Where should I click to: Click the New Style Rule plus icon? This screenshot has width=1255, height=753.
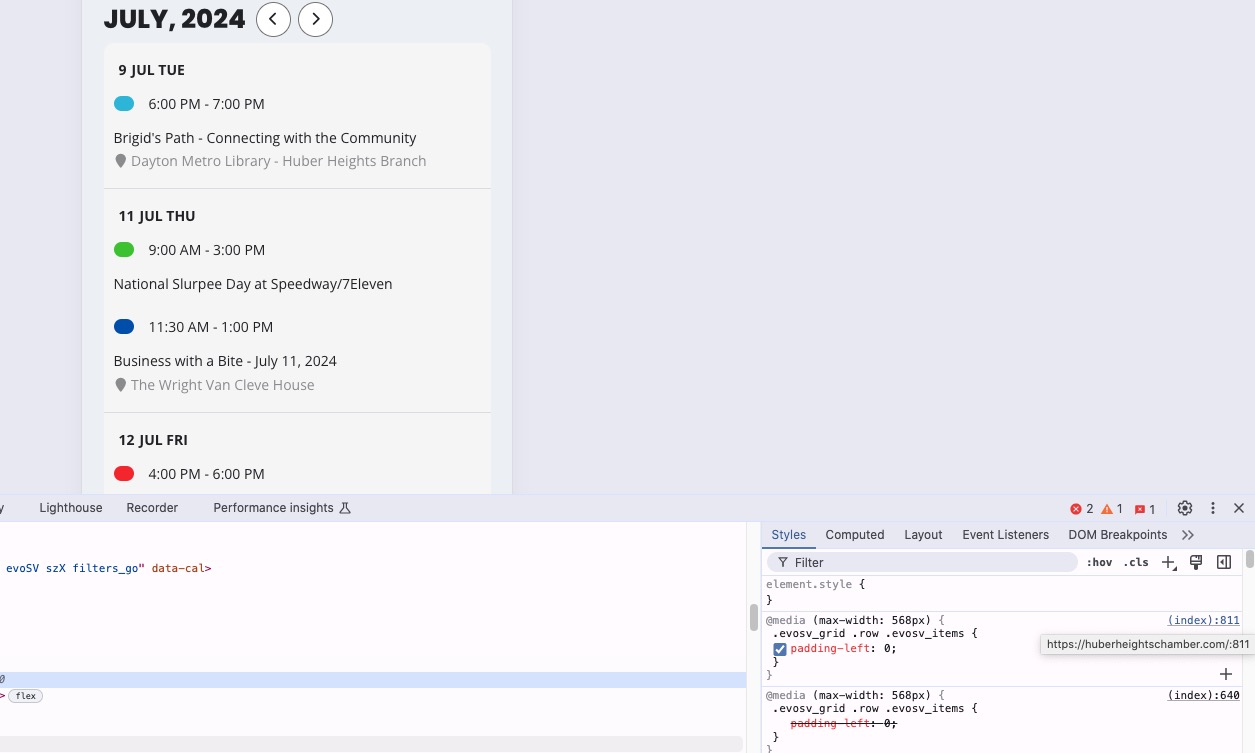1168,563
